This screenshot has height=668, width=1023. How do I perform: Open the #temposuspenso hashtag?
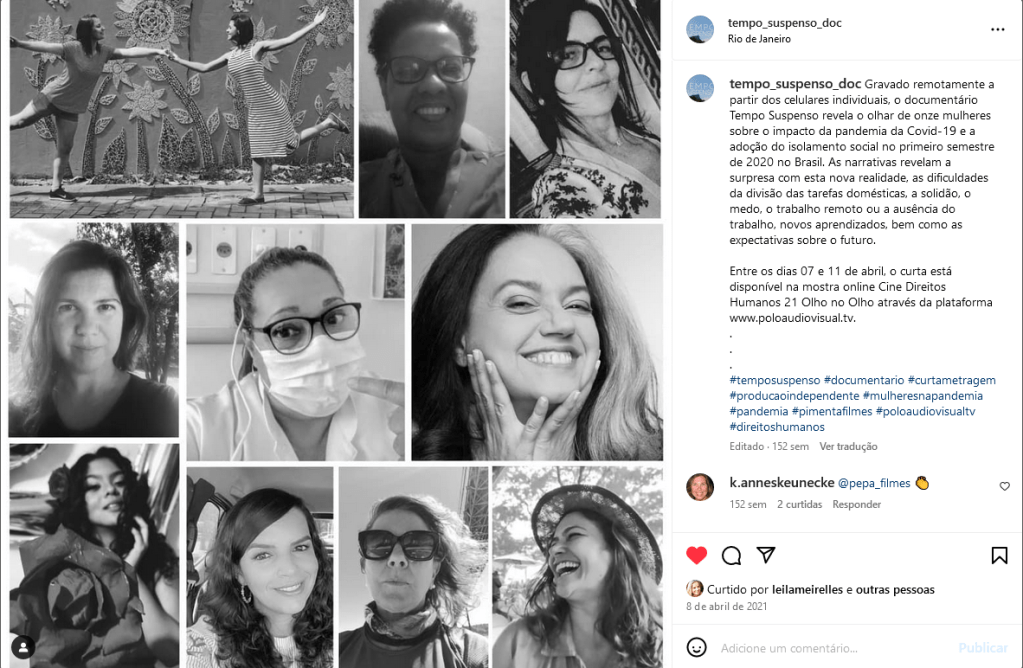[774, 380]
